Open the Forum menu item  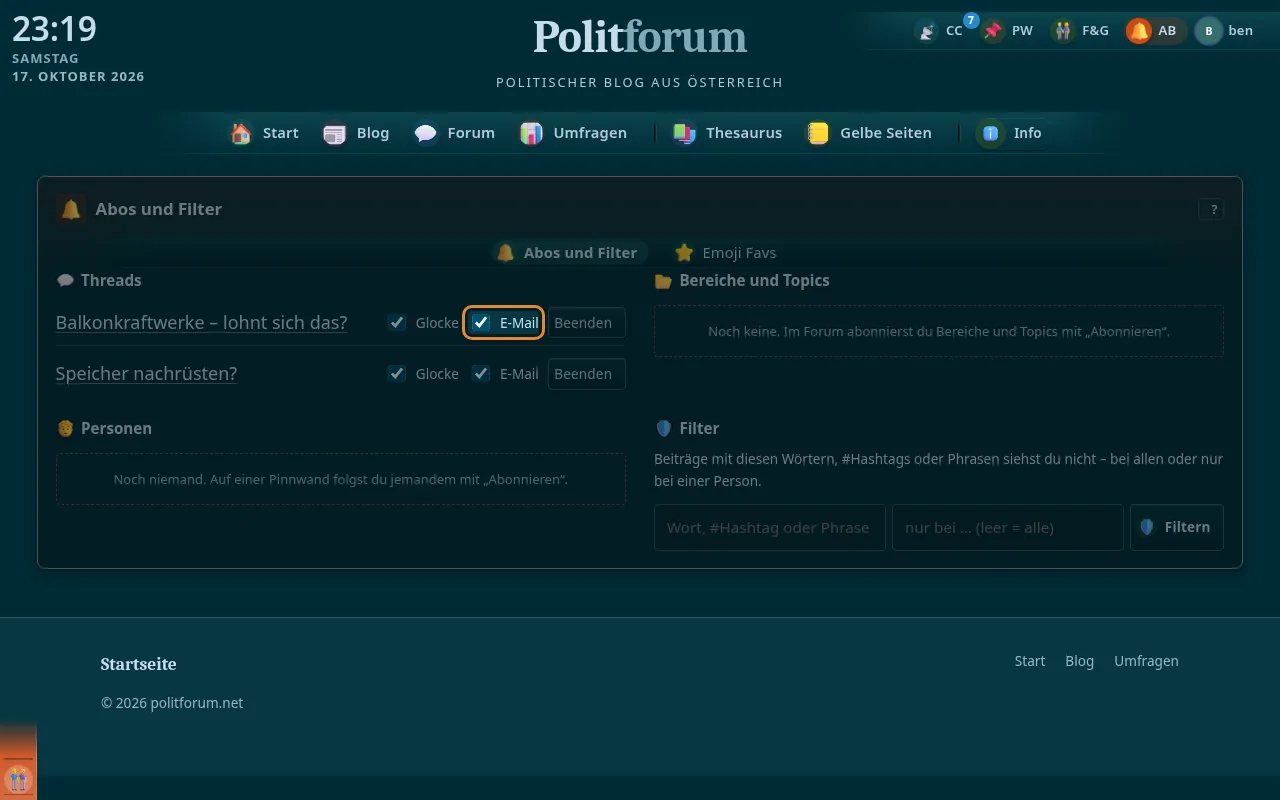[455, 133]
